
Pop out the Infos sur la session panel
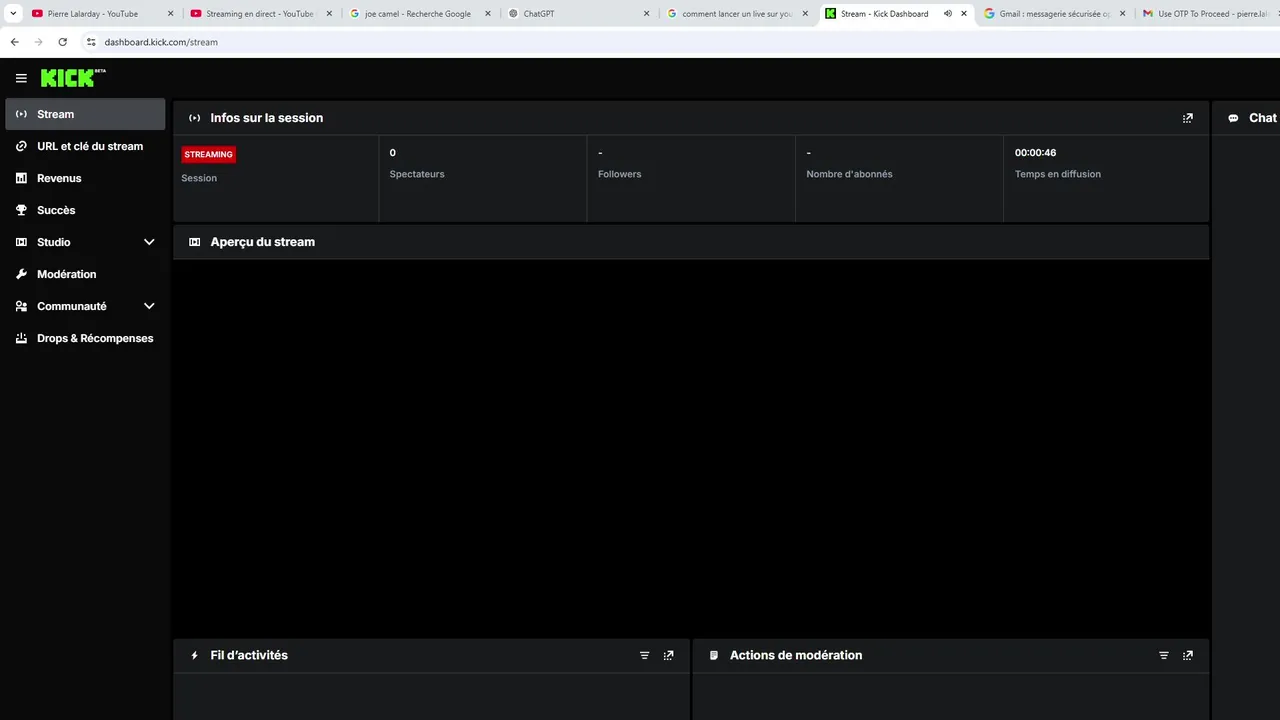(x=1188, y=118)
